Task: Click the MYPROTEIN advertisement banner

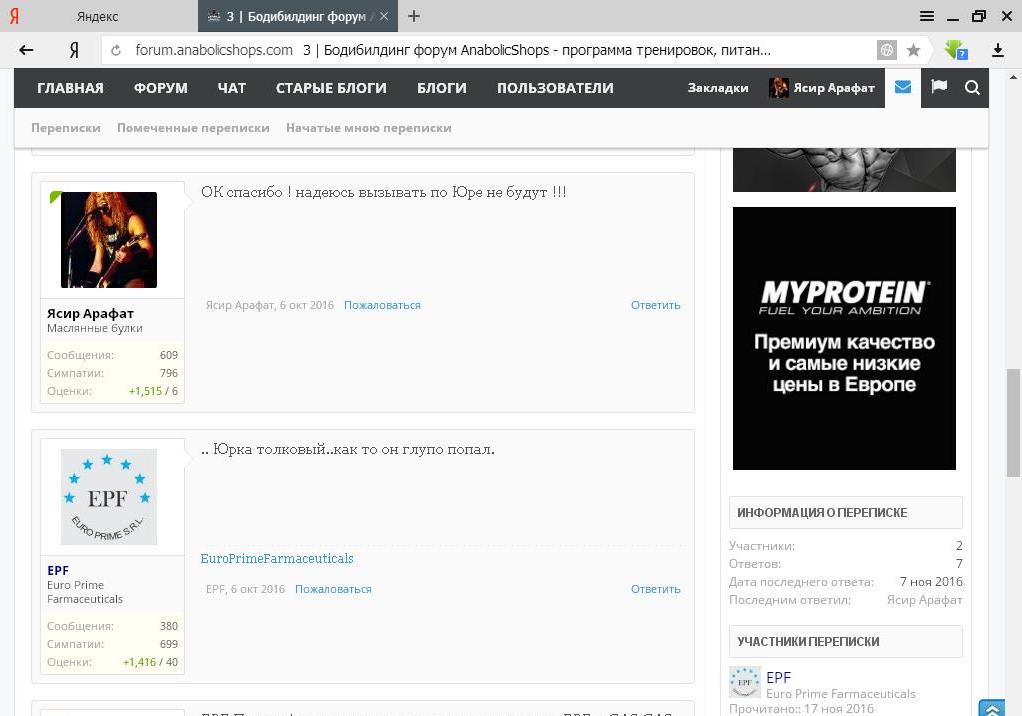Action: (x=844, y=338)
